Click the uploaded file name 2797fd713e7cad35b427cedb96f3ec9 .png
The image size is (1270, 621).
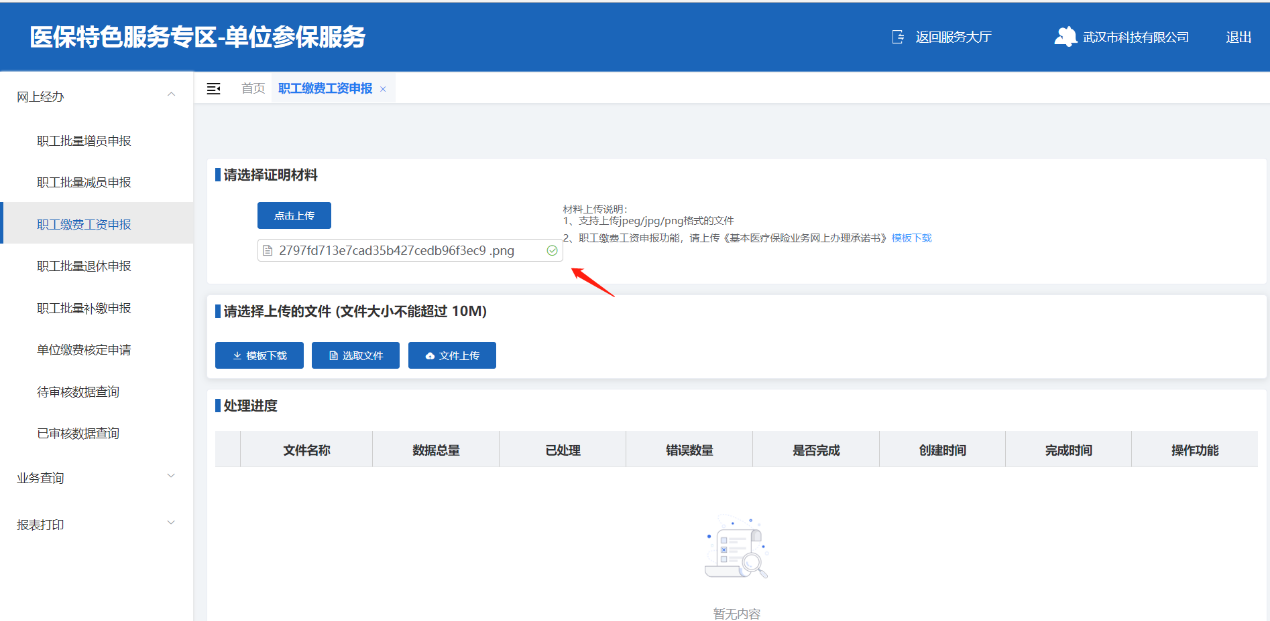[397, 251]
